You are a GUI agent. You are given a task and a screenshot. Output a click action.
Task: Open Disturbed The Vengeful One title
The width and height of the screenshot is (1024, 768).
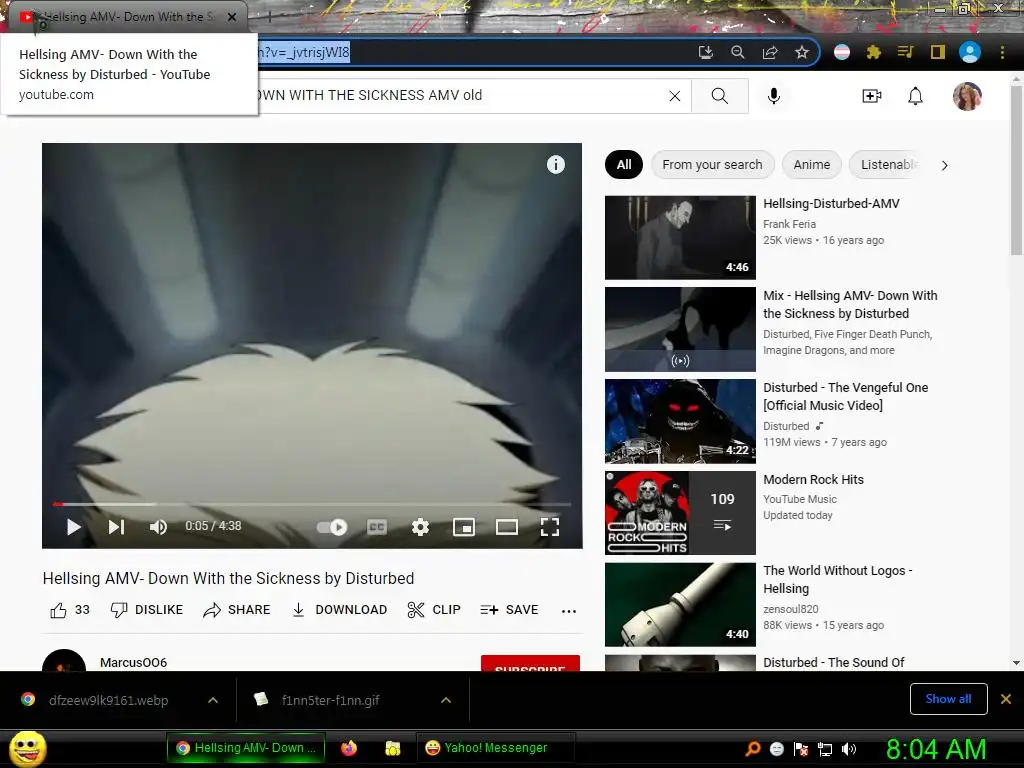[x=846, y=396]
